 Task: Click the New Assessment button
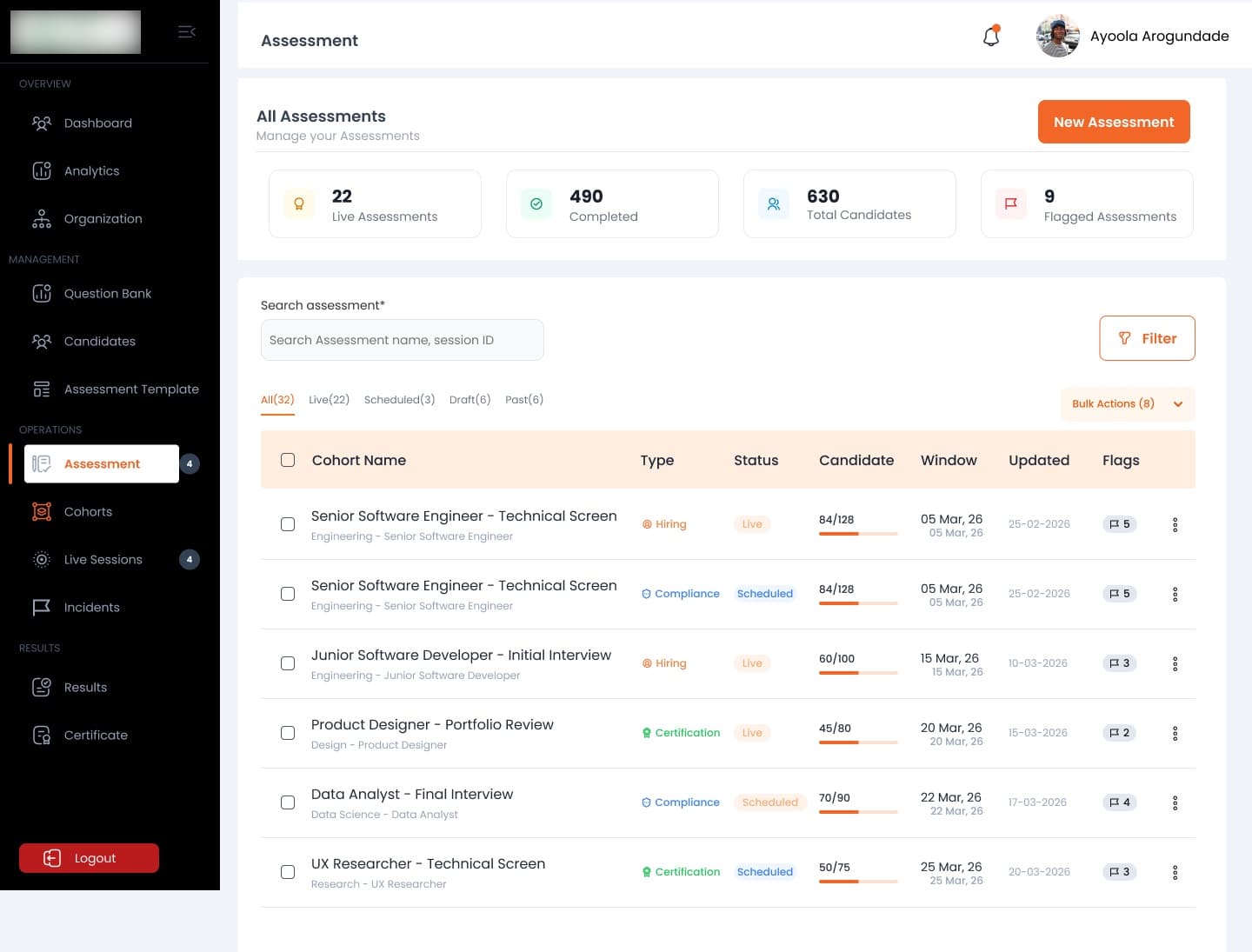tap(1114, 122)
